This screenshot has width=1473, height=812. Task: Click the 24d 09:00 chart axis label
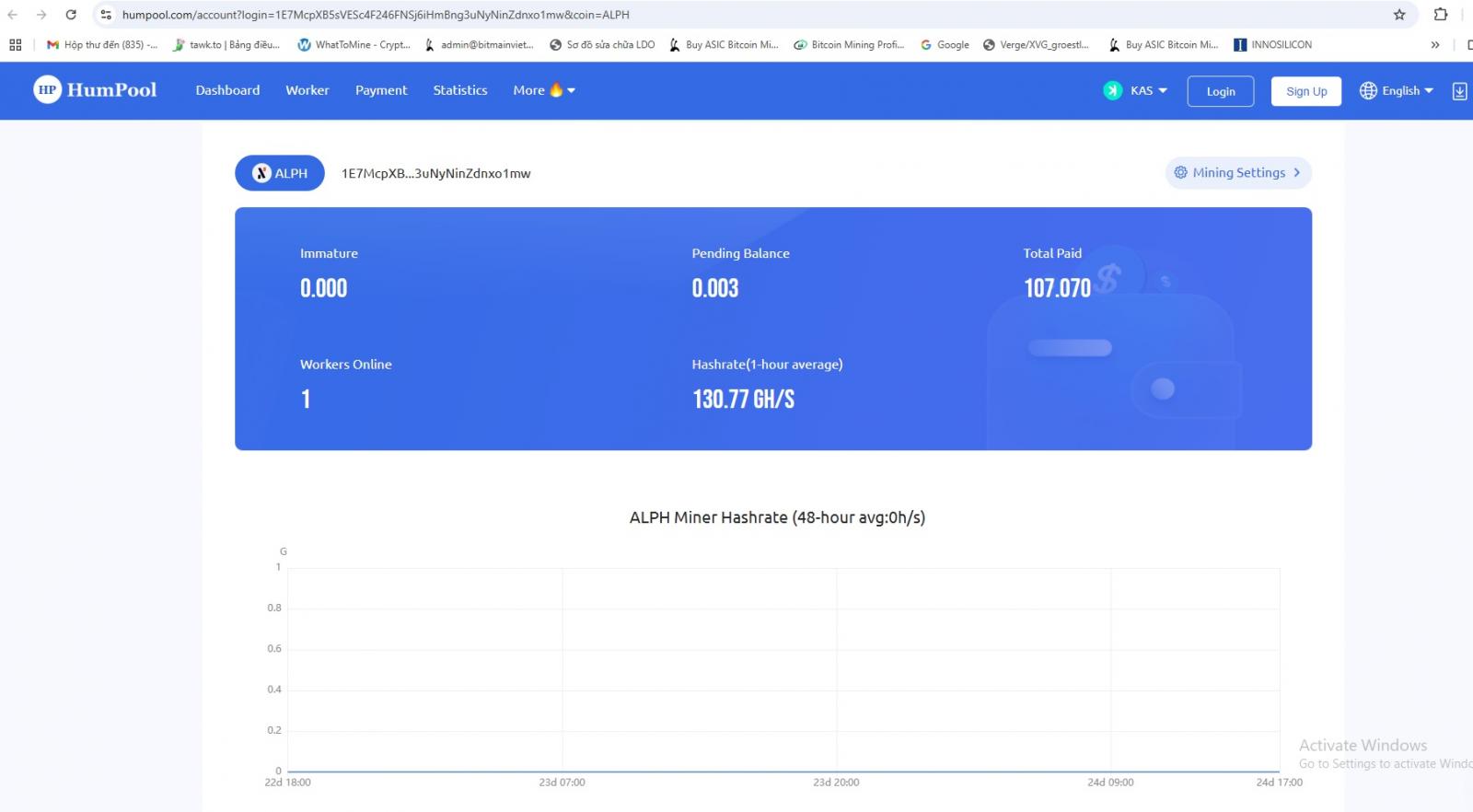[1110, 783]
